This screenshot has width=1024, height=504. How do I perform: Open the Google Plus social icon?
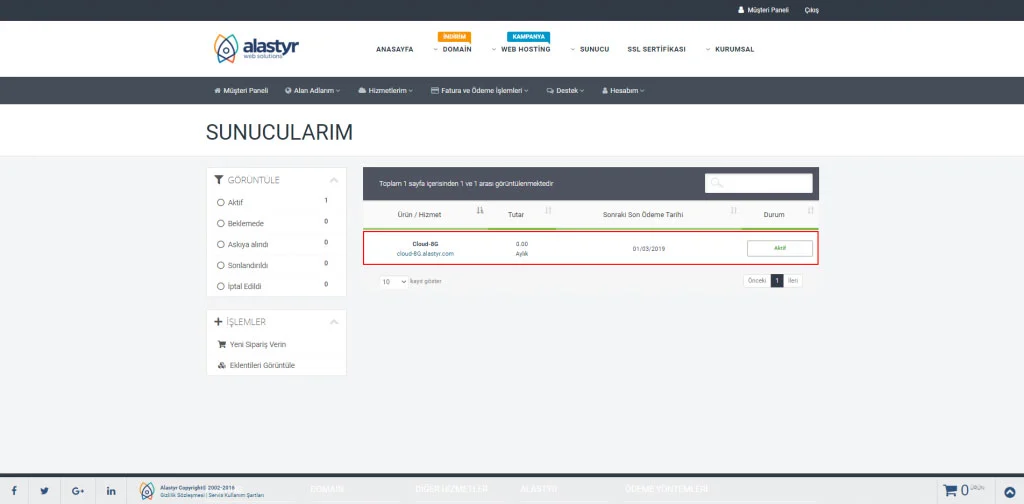[x=78, y=491]
